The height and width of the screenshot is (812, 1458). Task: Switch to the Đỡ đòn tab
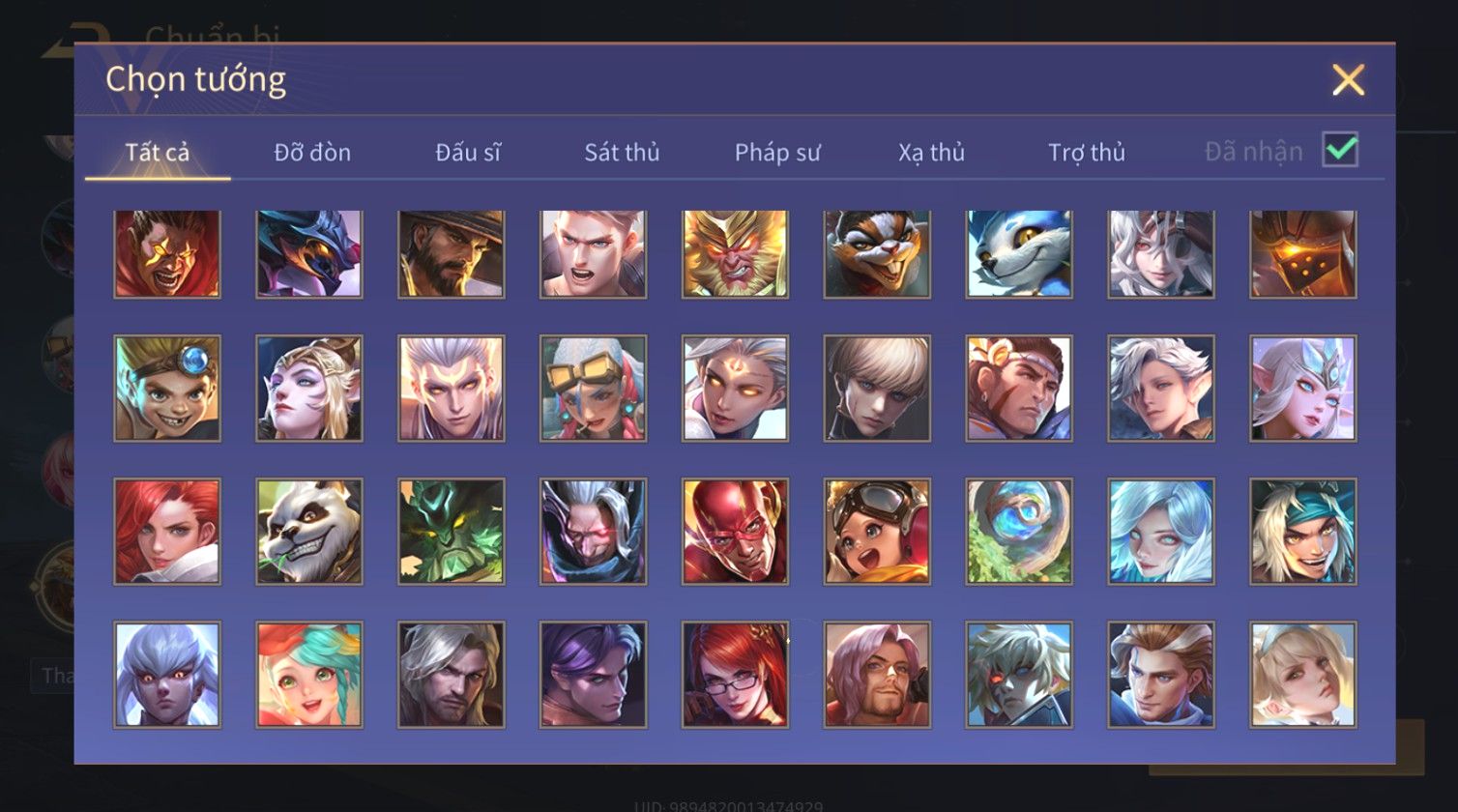click(x=312, y=152)
